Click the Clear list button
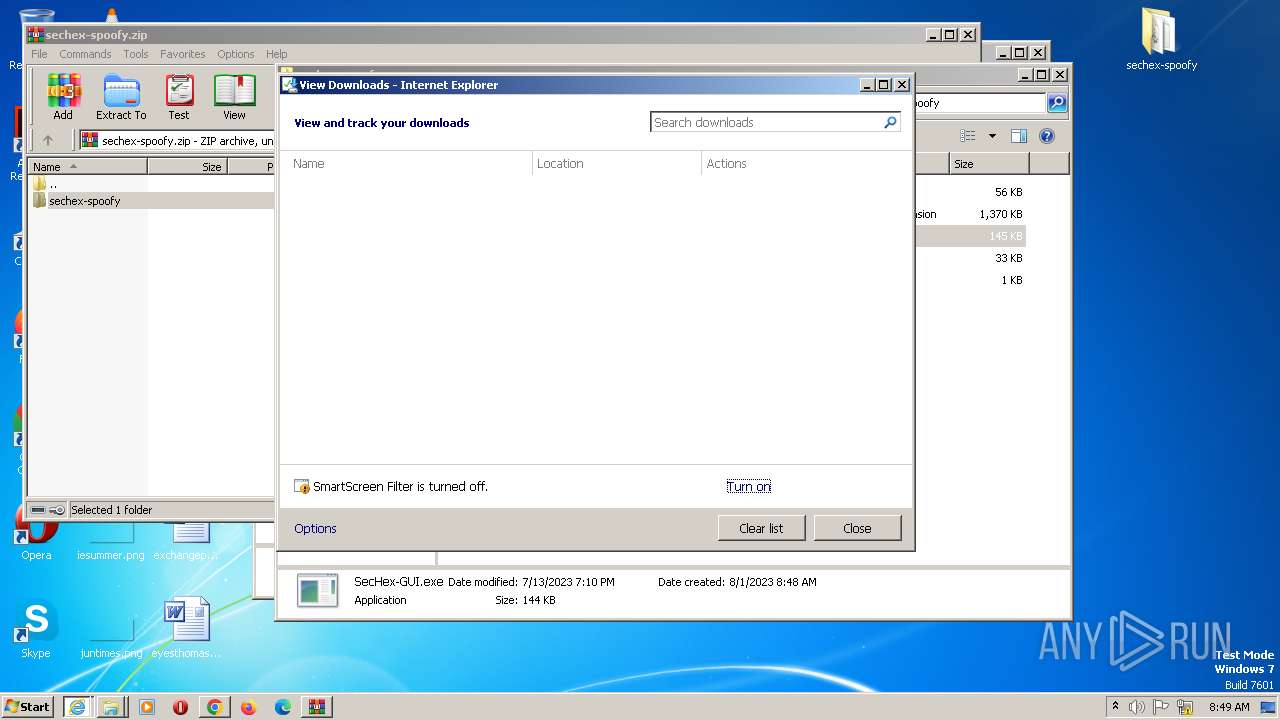Screen dimensions: 1280x720 tap(761, 528)
